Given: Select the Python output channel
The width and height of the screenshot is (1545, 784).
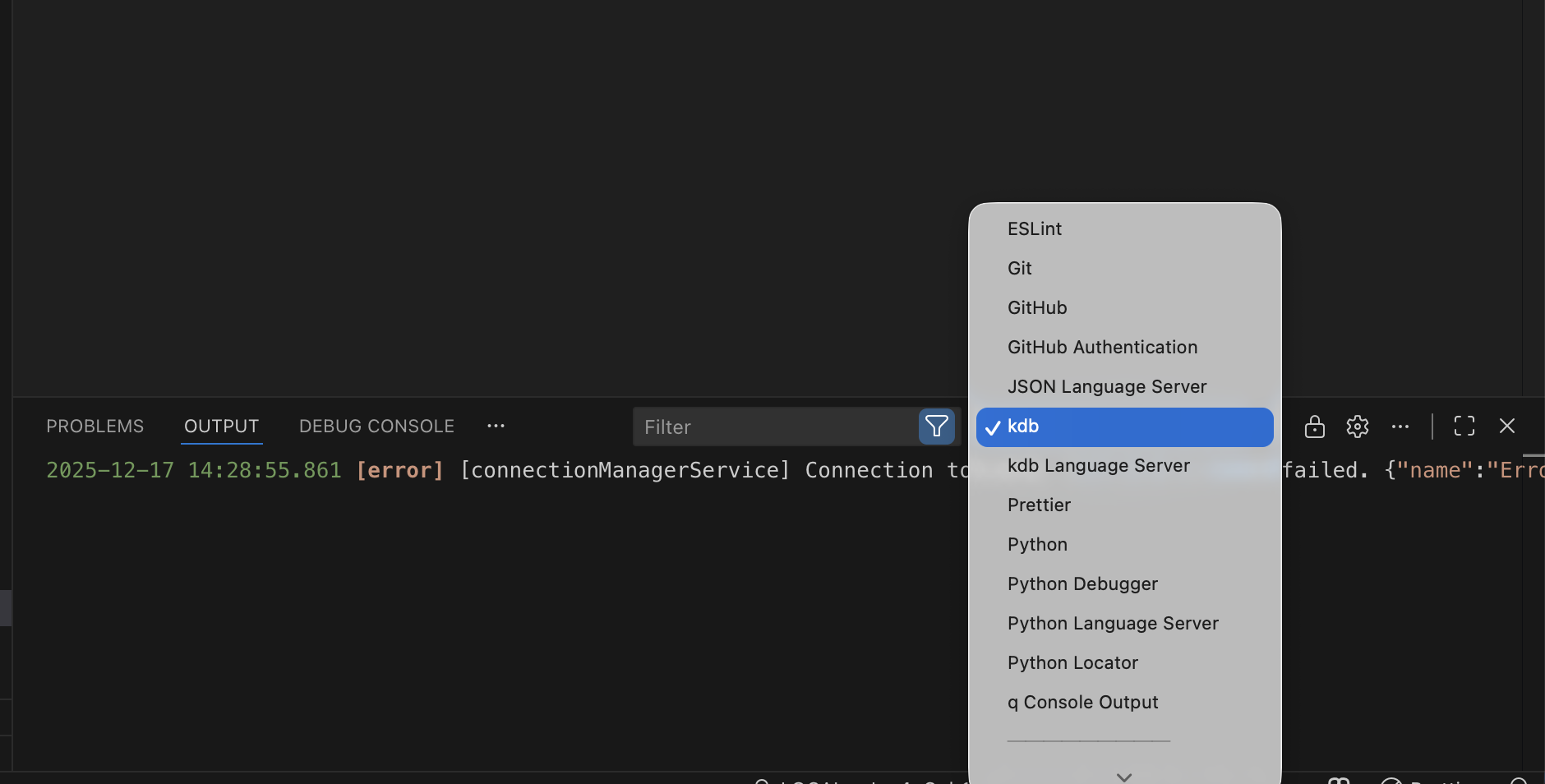Looking at the screenshot, I should (x=1036, y=544).
